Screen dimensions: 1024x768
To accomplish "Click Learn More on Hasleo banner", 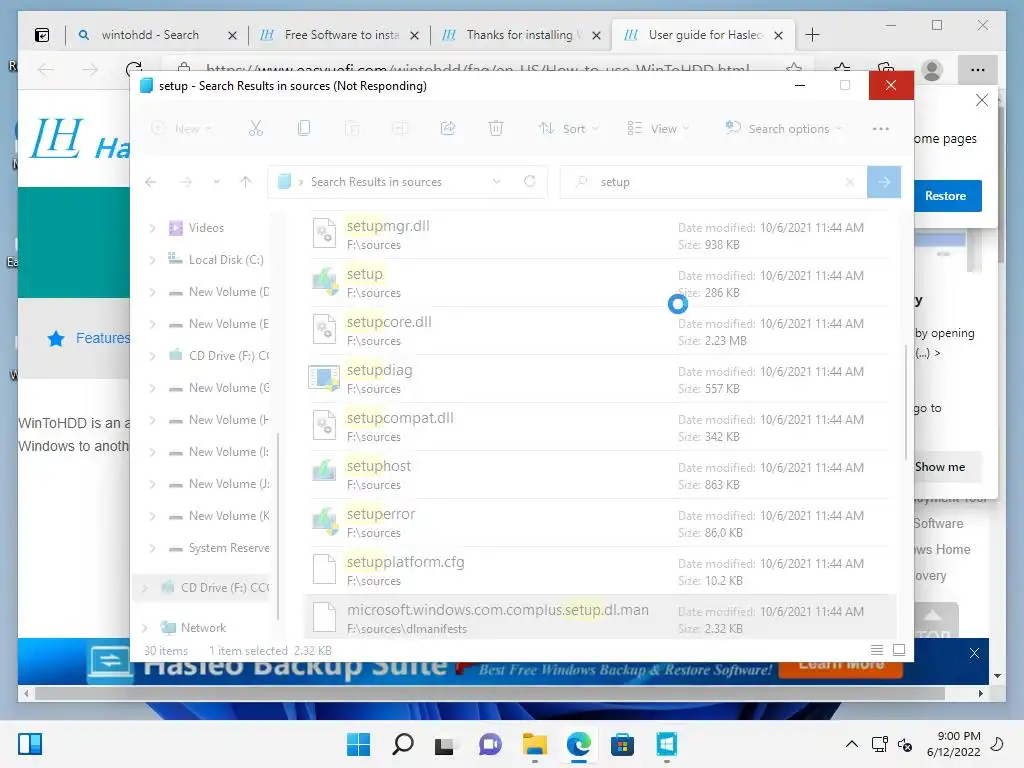I will 841,666.
